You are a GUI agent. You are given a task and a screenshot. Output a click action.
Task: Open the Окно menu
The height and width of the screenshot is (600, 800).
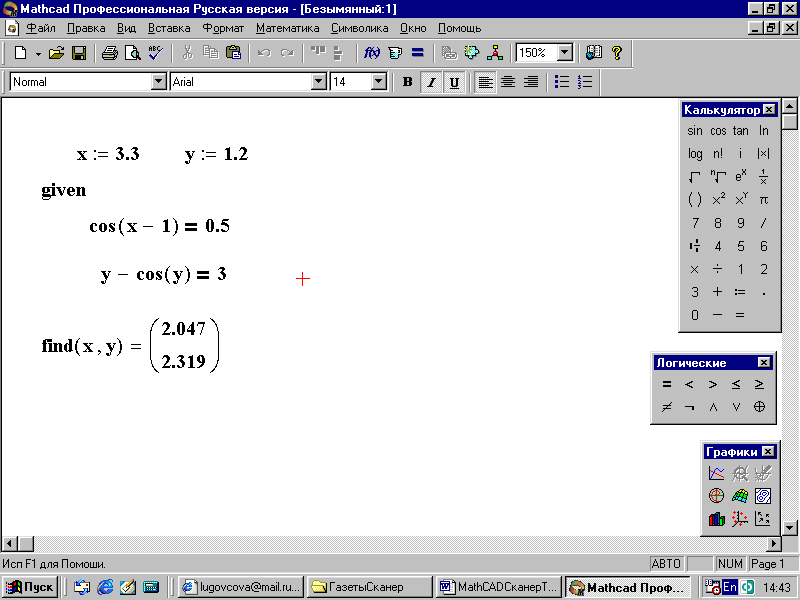[x=413, y=28]
